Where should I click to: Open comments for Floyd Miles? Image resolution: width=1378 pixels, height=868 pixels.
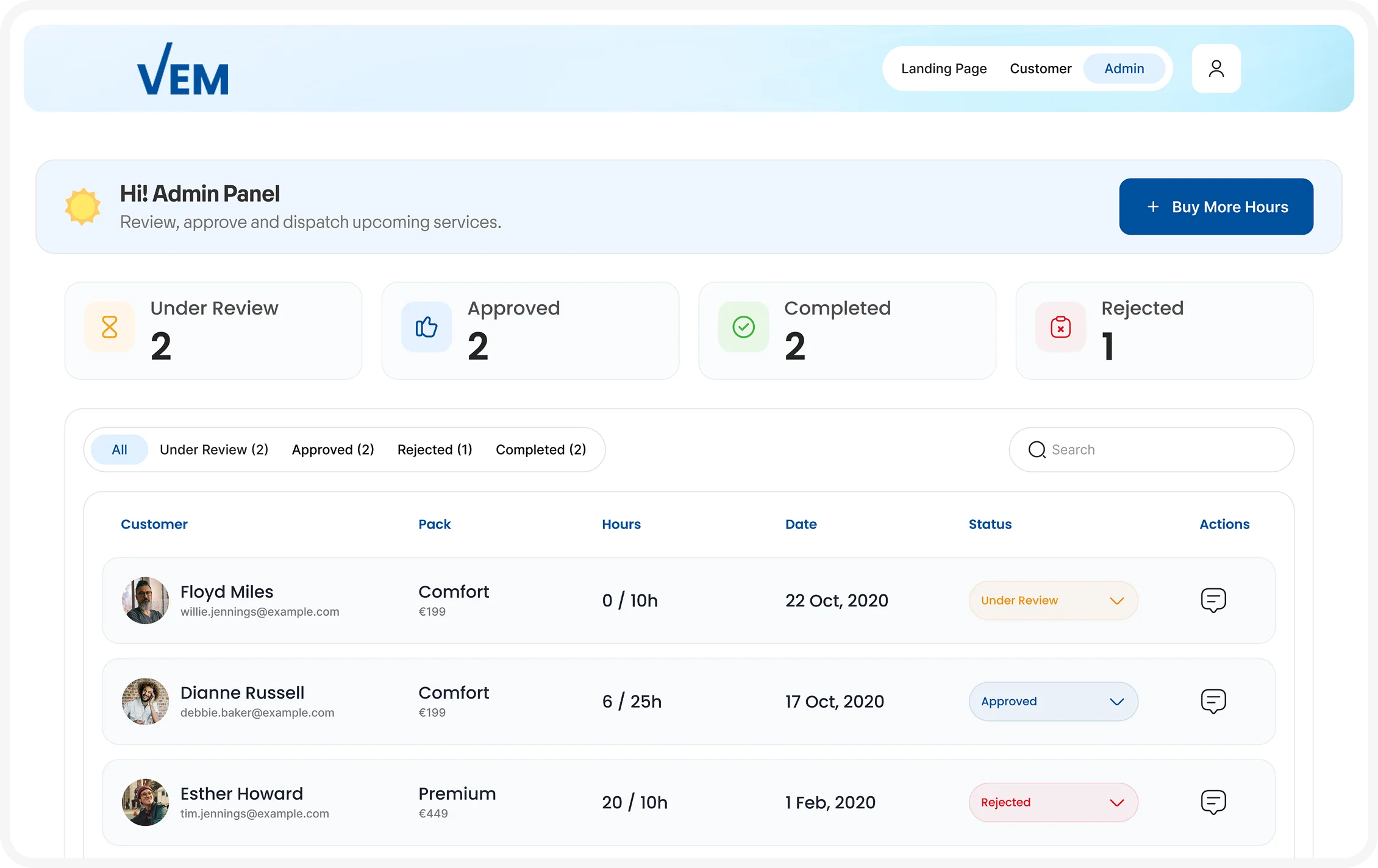coord(1213,600)
